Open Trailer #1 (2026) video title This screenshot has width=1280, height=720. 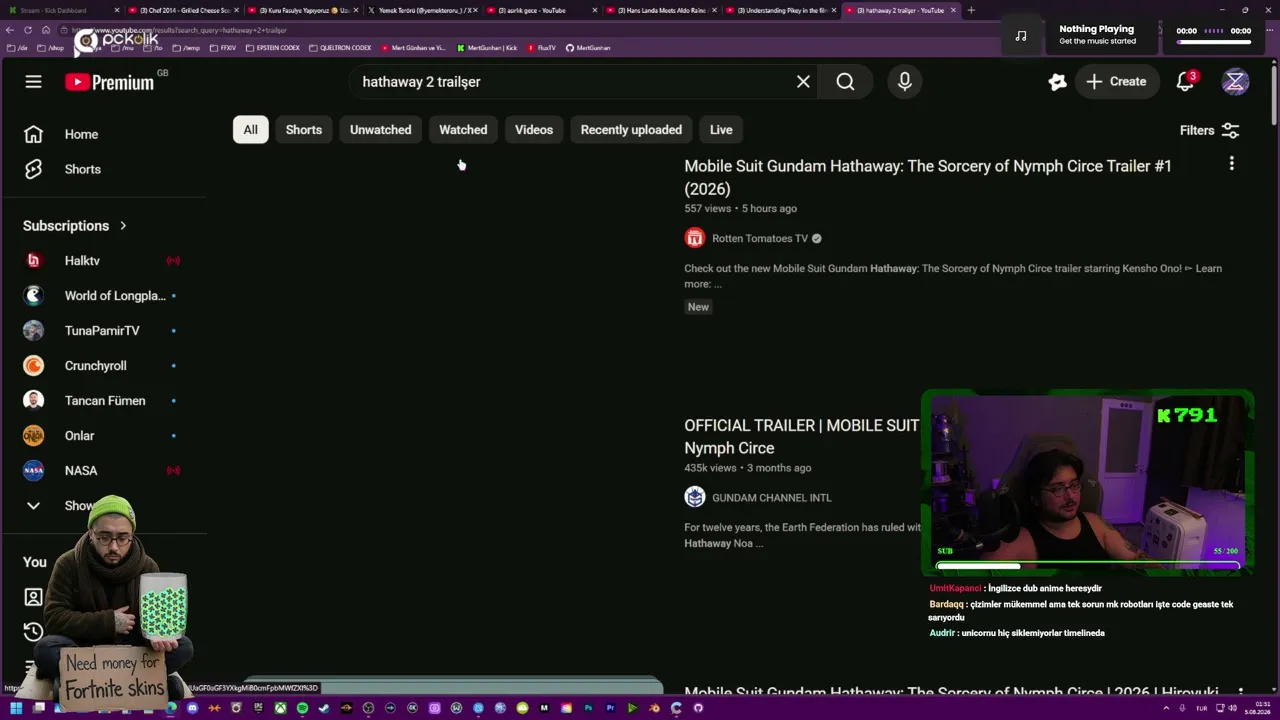pos(928,177)
